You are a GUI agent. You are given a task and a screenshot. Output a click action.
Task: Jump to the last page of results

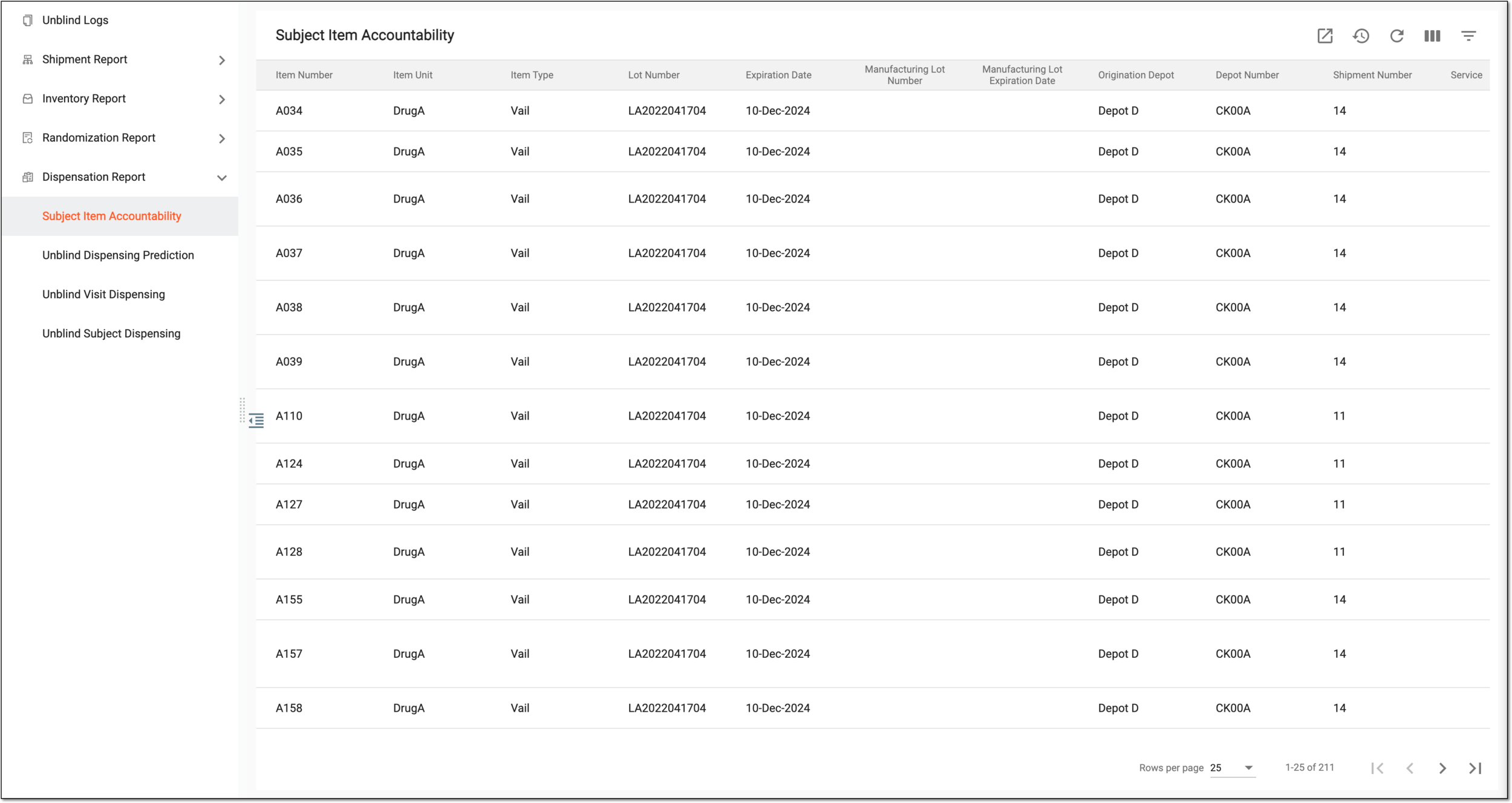pyautogui.click(x=1475, y=768)
